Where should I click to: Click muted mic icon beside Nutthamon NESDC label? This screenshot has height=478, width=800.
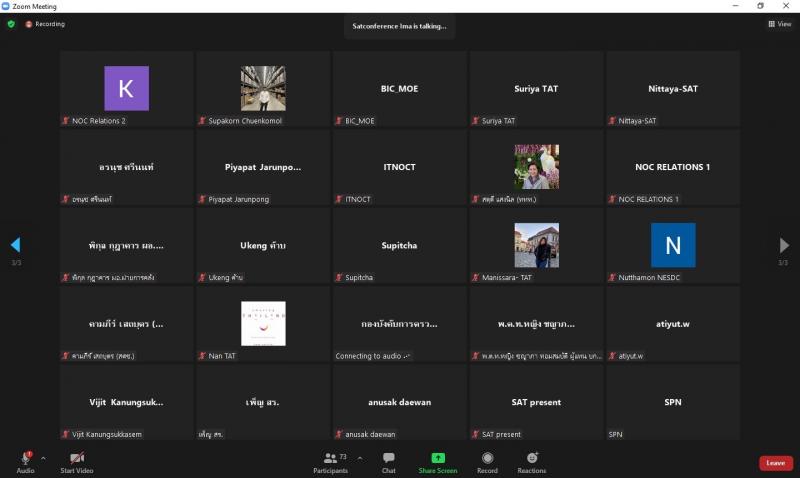612,278
